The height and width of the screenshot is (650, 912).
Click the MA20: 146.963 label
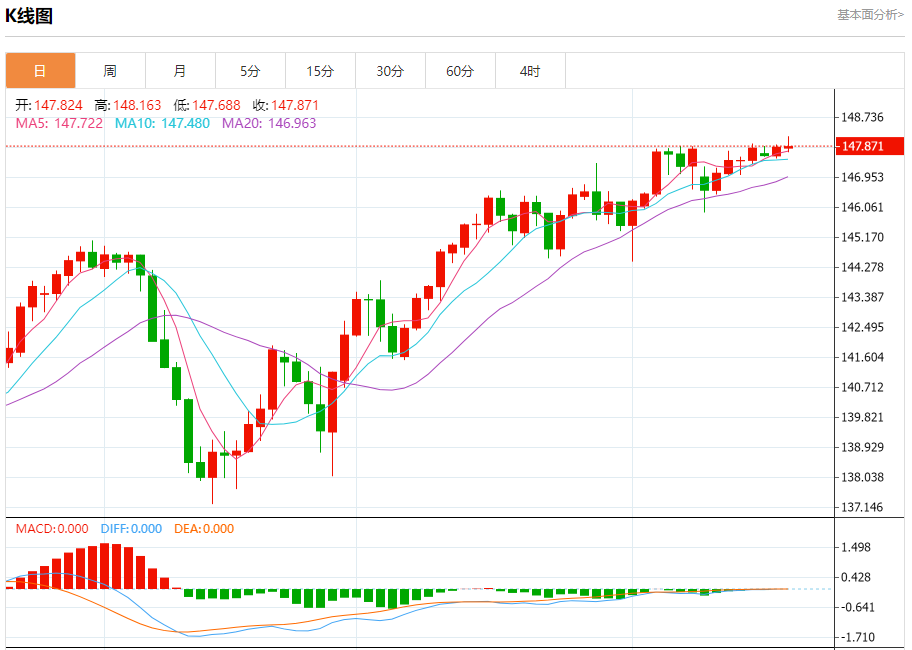tap(269, 123)
